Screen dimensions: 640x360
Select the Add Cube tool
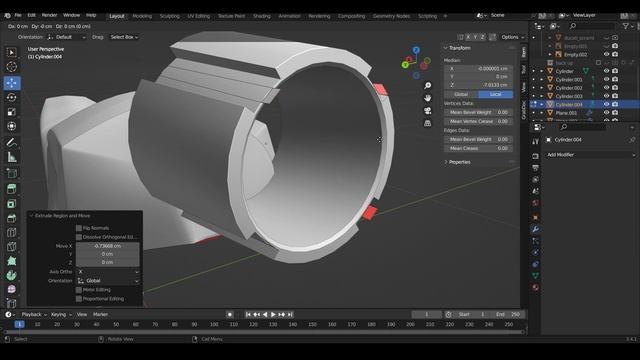click(11, 173)
